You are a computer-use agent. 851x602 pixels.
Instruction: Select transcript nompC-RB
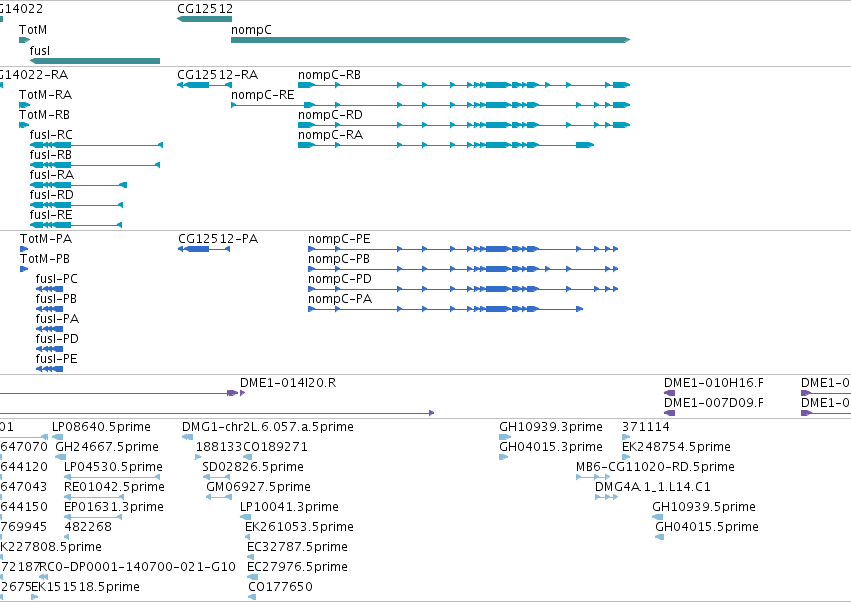pos(464,85)
